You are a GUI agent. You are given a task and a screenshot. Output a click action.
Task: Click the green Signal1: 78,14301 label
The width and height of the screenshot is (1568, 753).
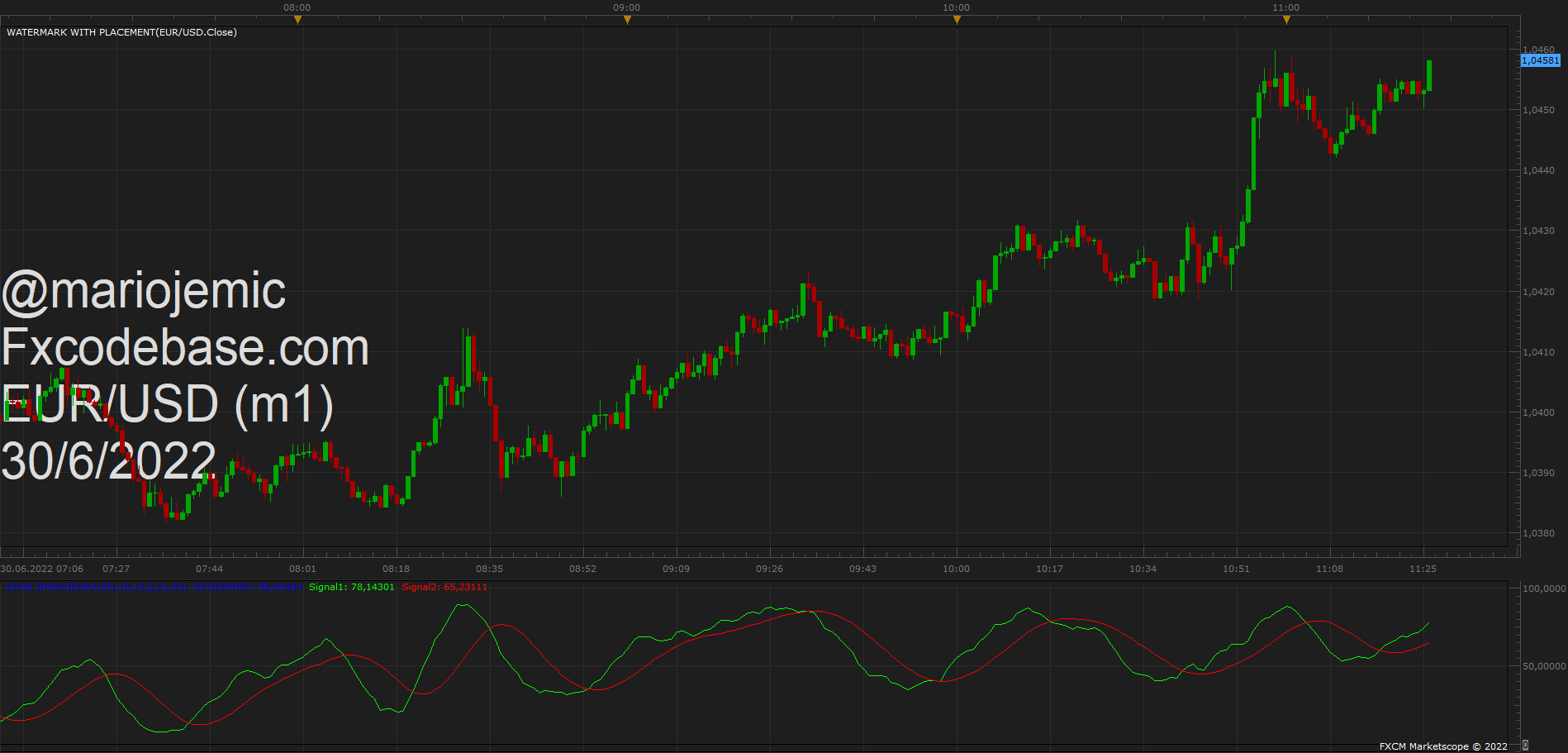pyautogui.click(x=351, y=587)
